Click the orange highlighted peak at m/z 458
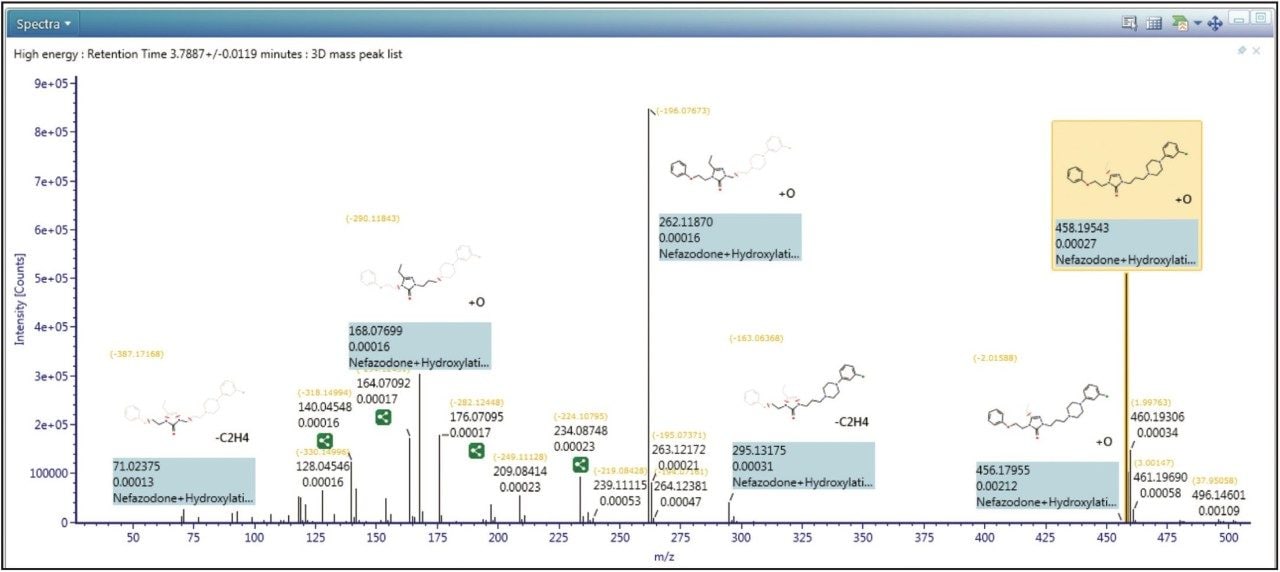Image resolution: width=1280 pixels, height=572 pixels. tap(1127, 396)
